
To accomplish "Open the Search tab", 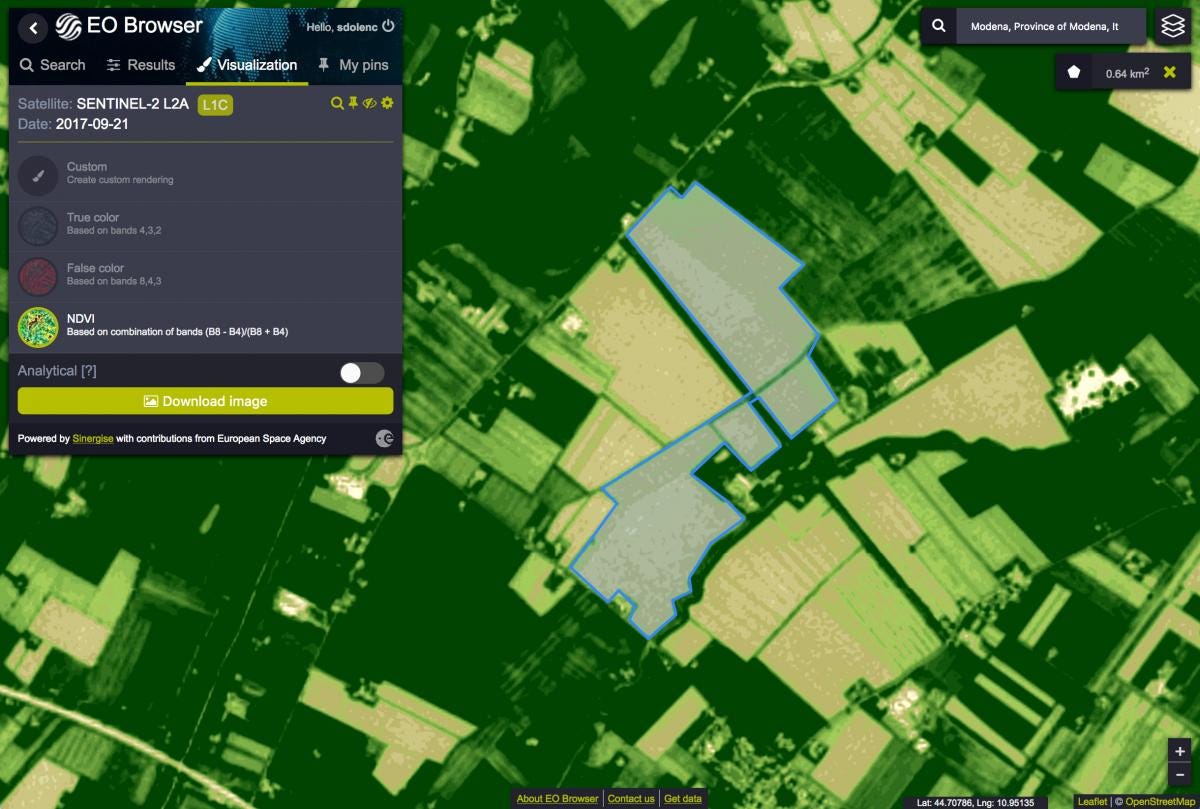I will (53, 65).
